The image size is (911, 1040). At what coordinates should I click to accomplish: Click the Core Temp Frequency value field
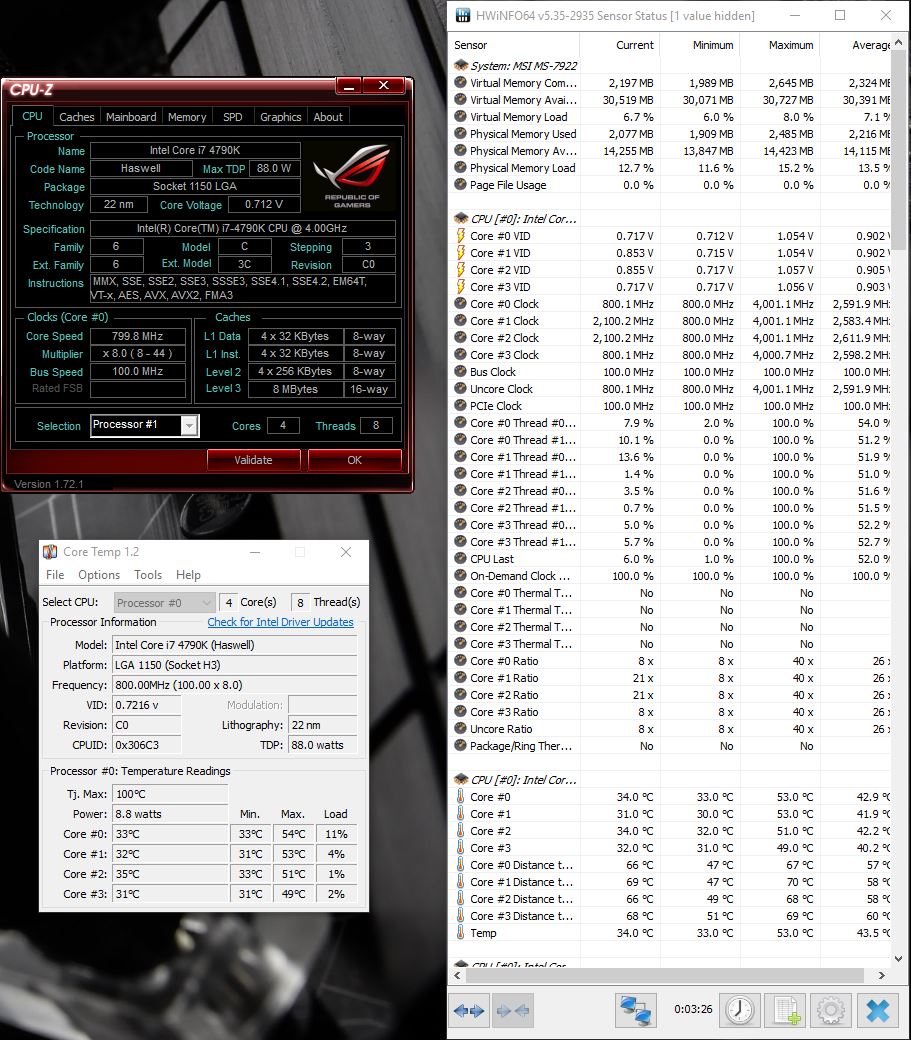click(x=235, y=685)
